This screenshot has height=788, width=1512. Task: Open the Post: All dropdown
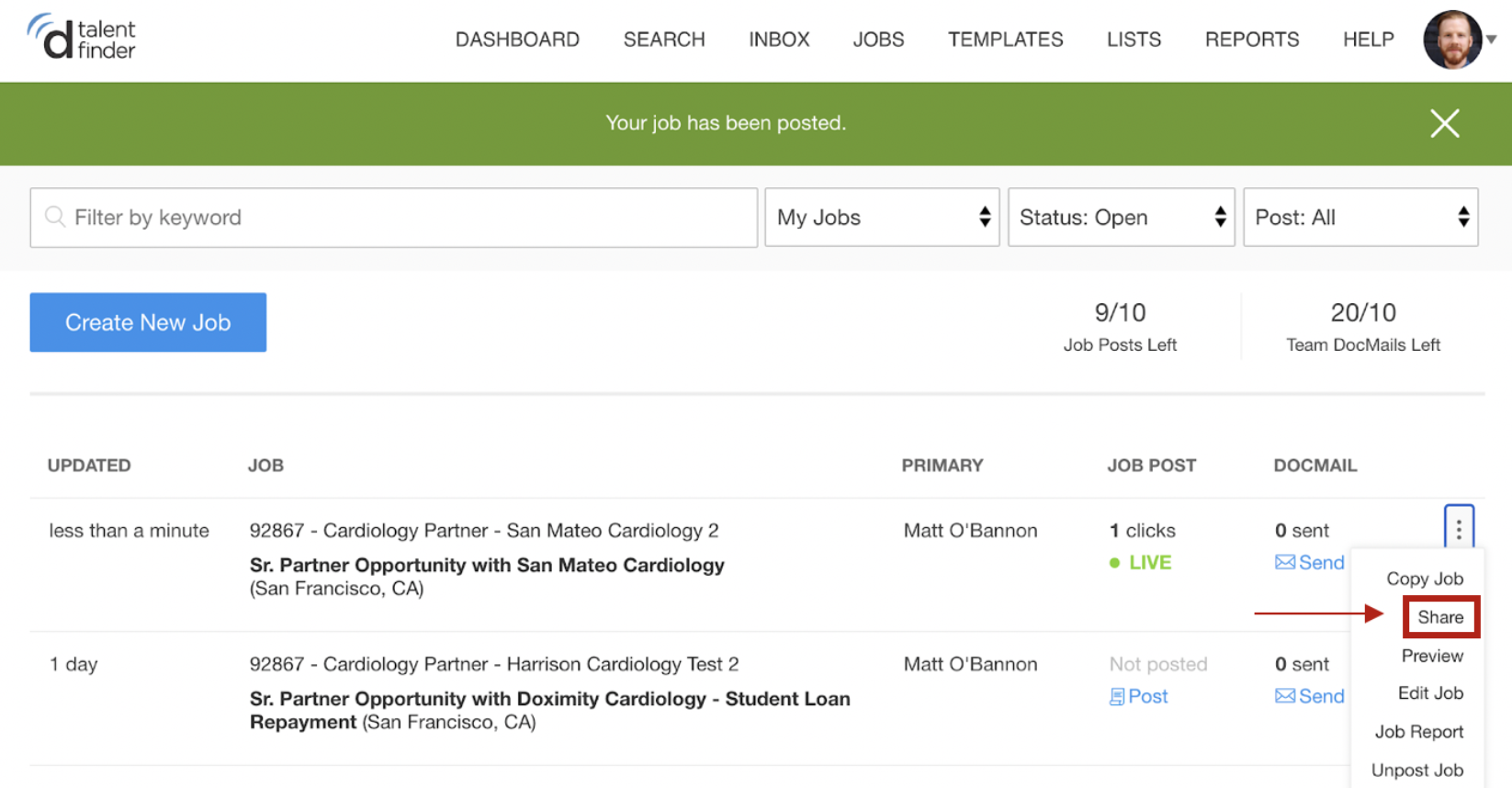1360,218
